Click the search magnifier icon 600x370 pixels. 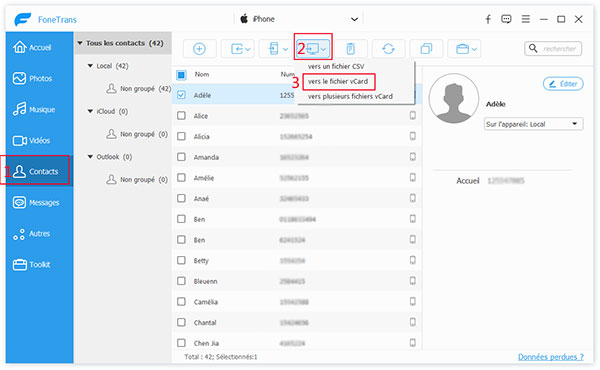533,48
